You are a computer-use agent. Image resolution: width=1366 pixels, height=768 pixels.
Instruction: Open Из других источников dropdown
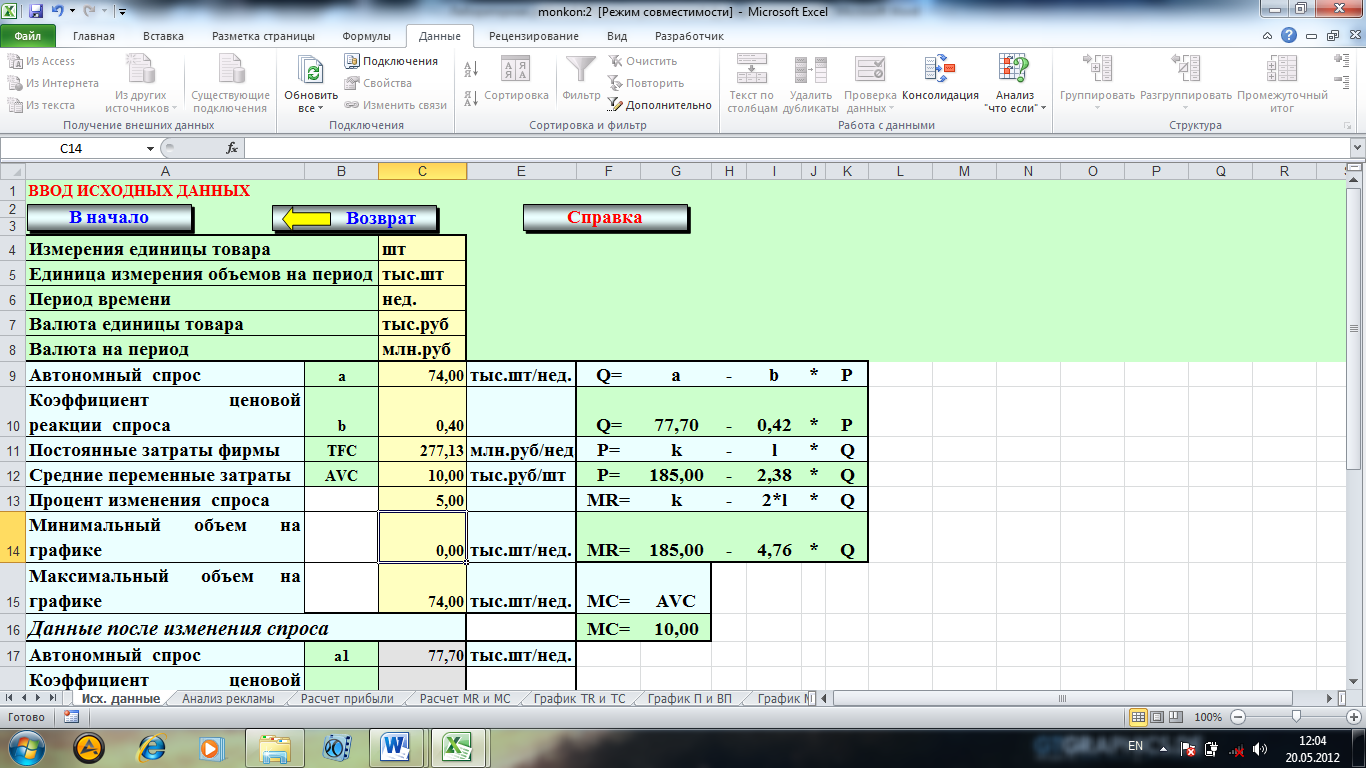pos(141,84)
